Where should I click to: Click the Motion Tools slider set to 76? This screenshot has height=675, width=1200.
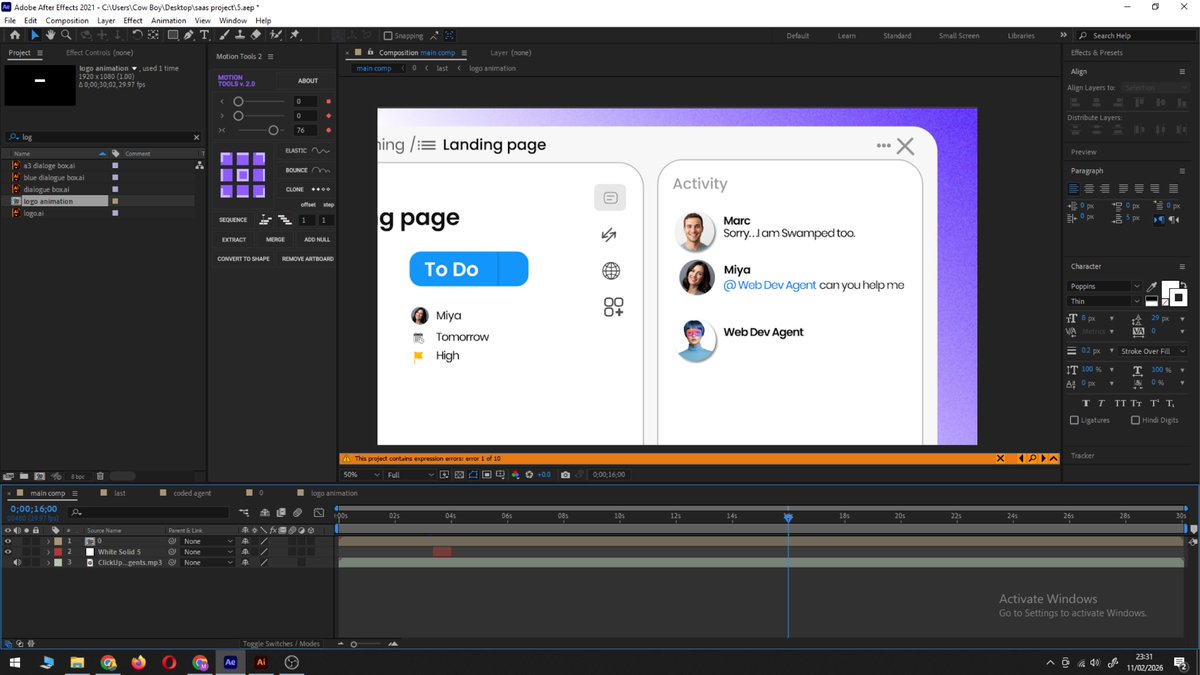(x=273, y=130)
